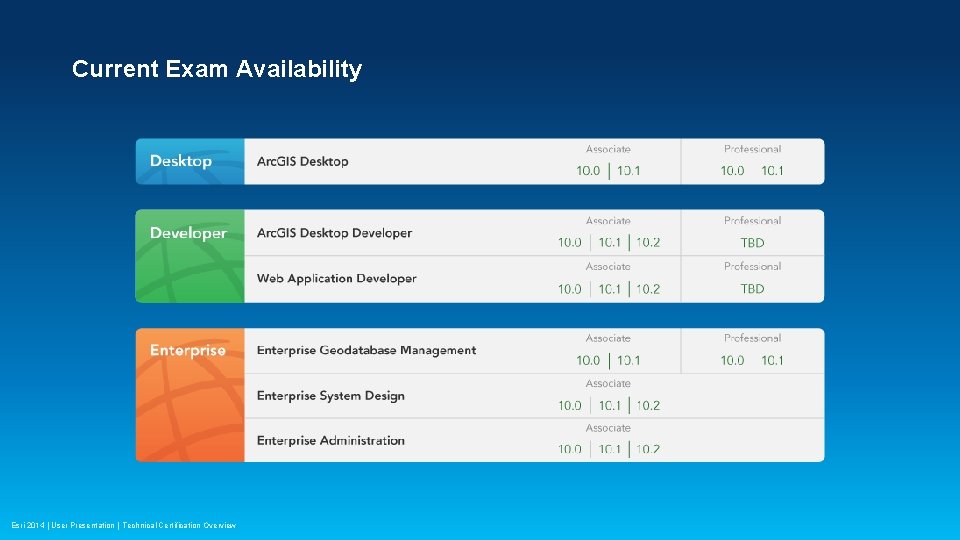The height and width of the screenshot is (540, 960).
Task: Choose Enterprise Administration Associate 10.2
Action: pos(648,449)
